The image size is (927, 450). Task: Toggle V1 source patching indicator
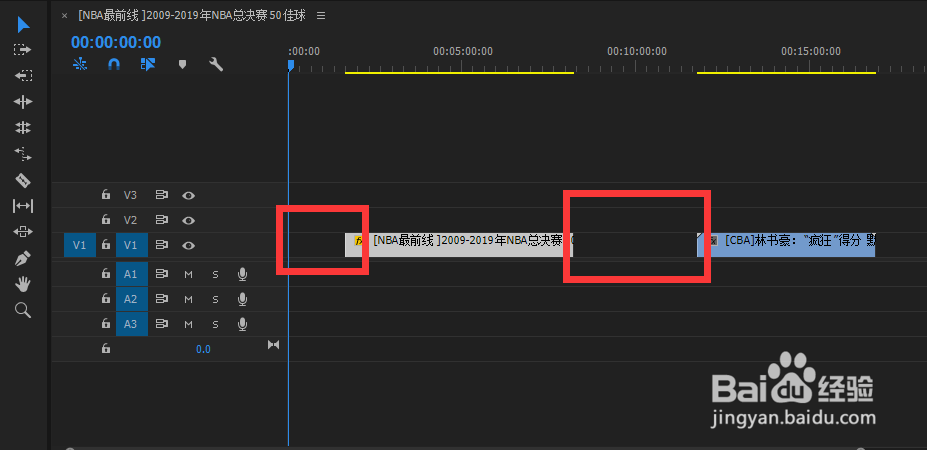(x=79, y=245)
